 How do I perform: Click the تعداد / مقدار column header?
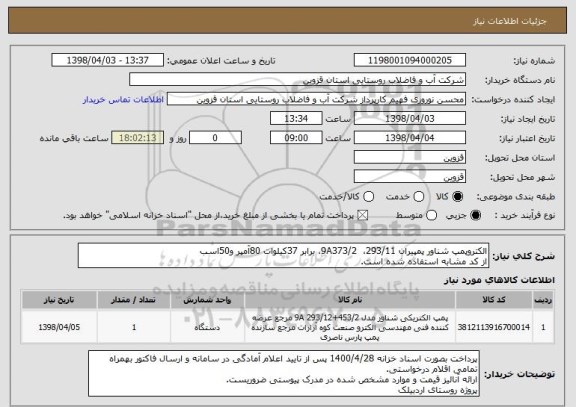[134, 300]
